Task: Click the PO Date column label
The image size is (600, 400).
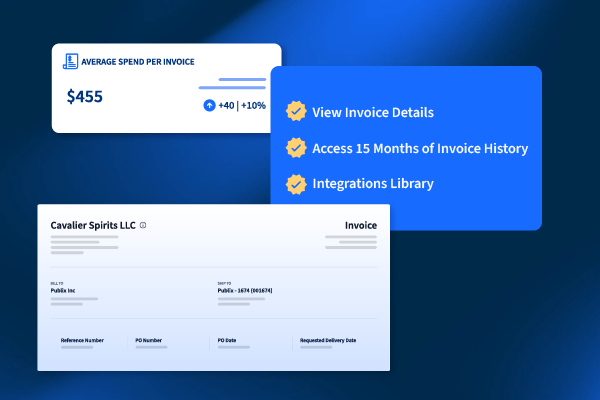Action: coord(227,340)
